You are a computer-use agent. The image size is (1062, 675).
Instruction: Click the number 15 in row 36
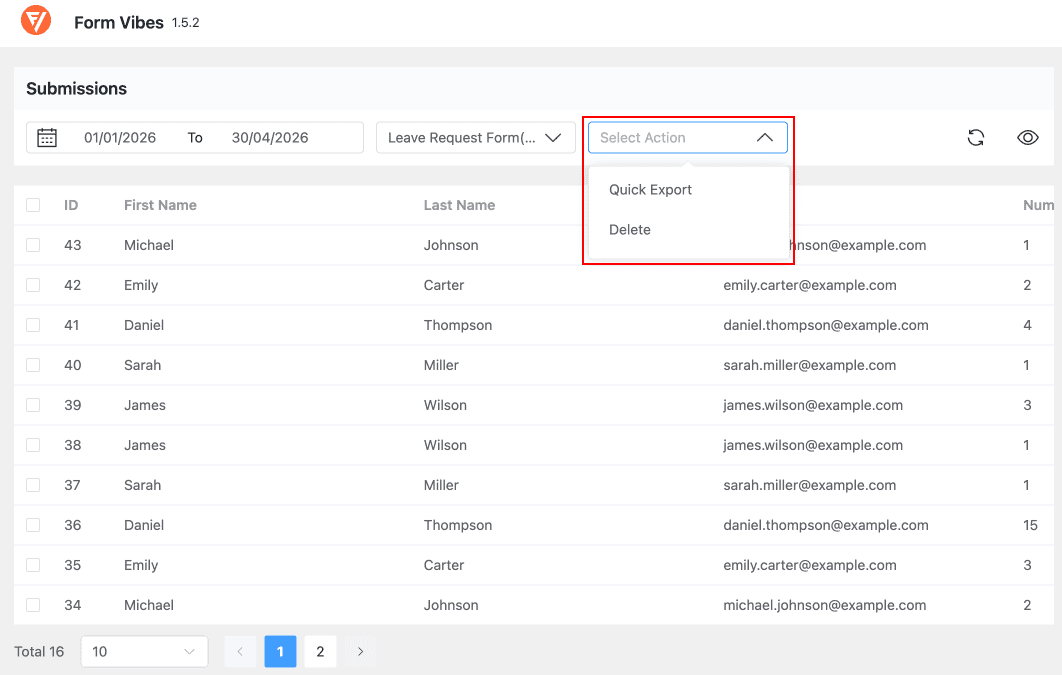[1030, 525]
